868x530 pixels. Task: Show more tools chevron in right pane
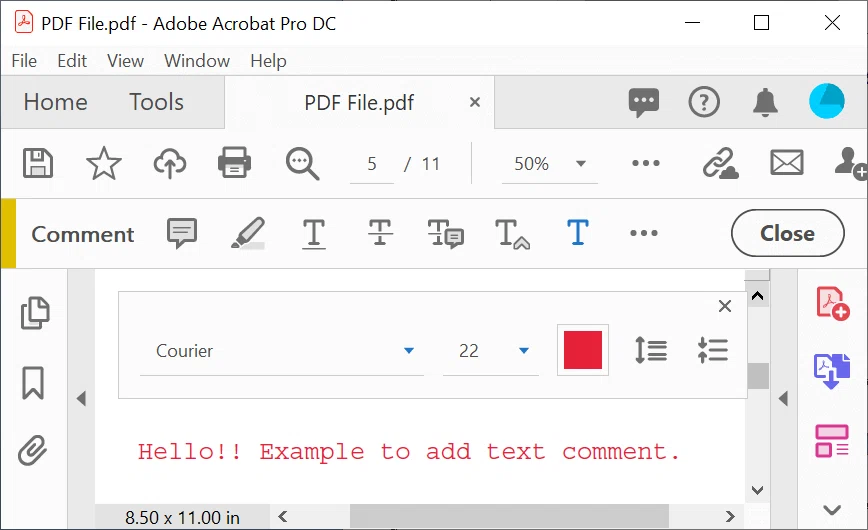coord(832,509)
